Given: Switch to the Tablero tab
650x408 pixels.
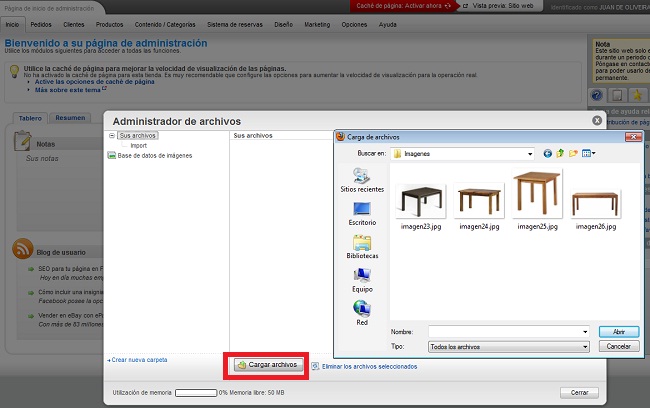Looking at the screenshot, I should tap(30, 118).
